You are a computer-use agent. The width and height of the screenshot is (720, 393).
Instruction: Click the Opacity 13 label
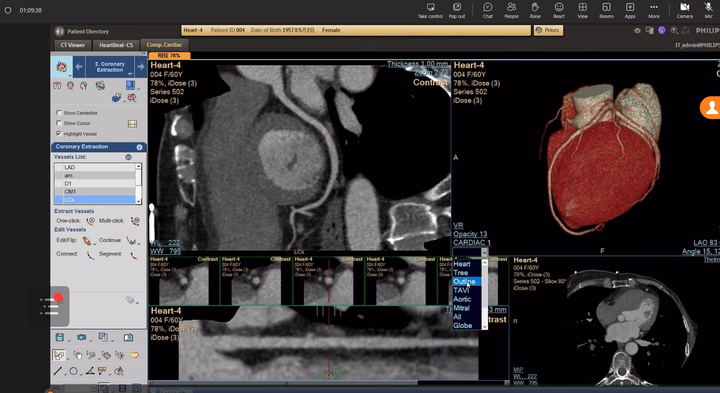470,234
